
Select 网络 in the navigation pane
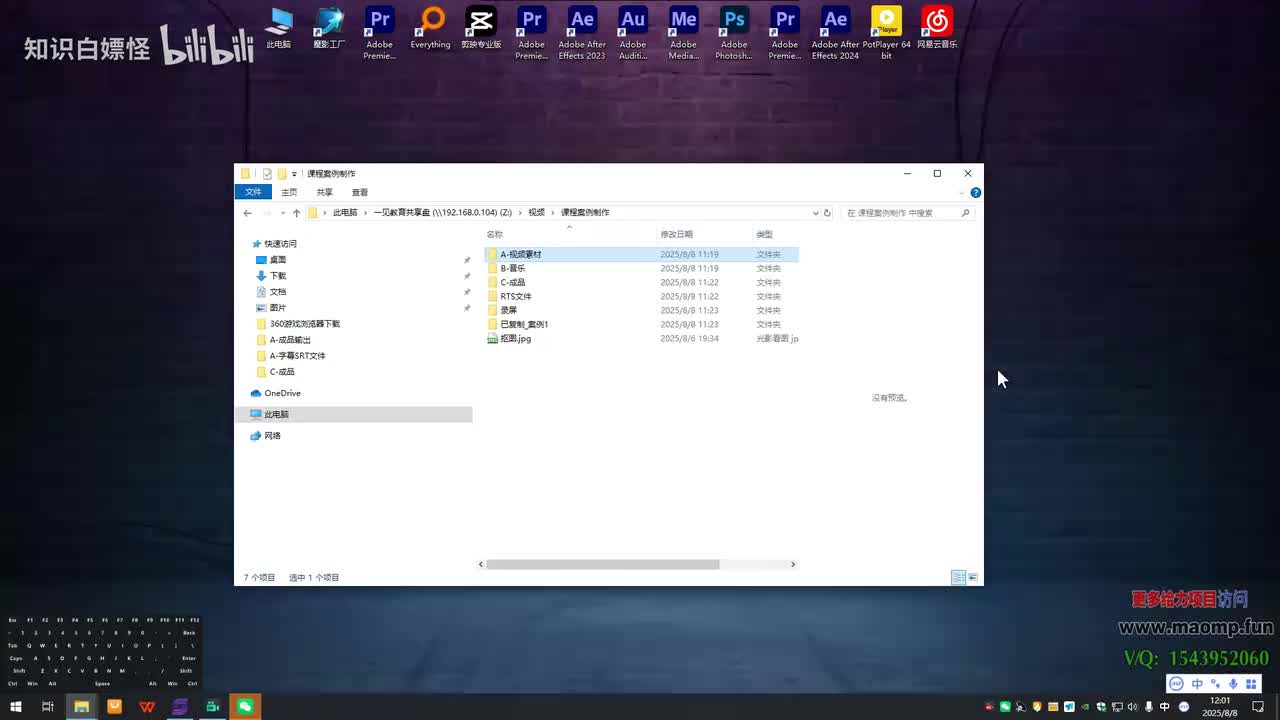pos(272,436)
